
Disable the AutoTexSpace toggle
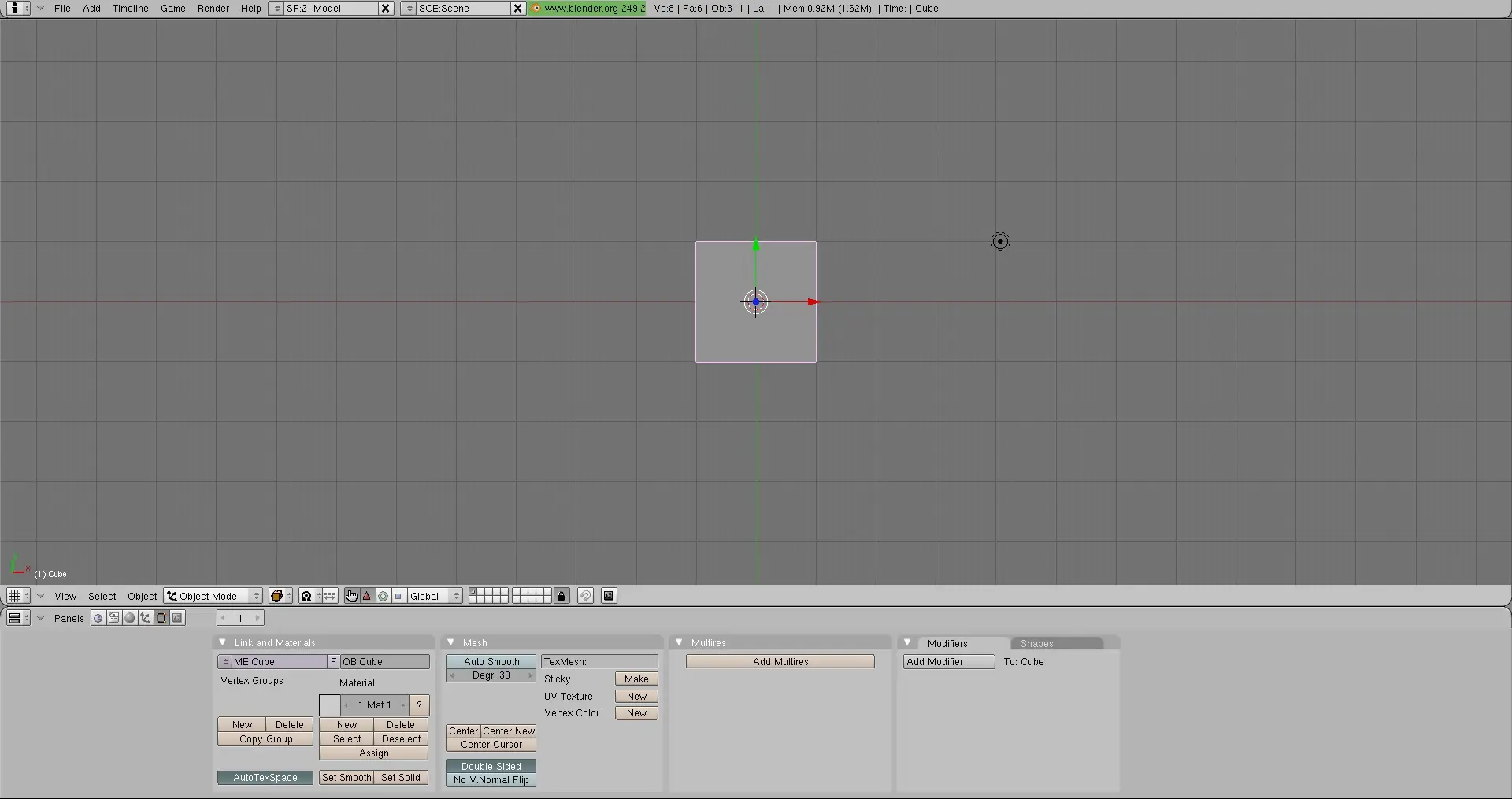click(265, 777)
